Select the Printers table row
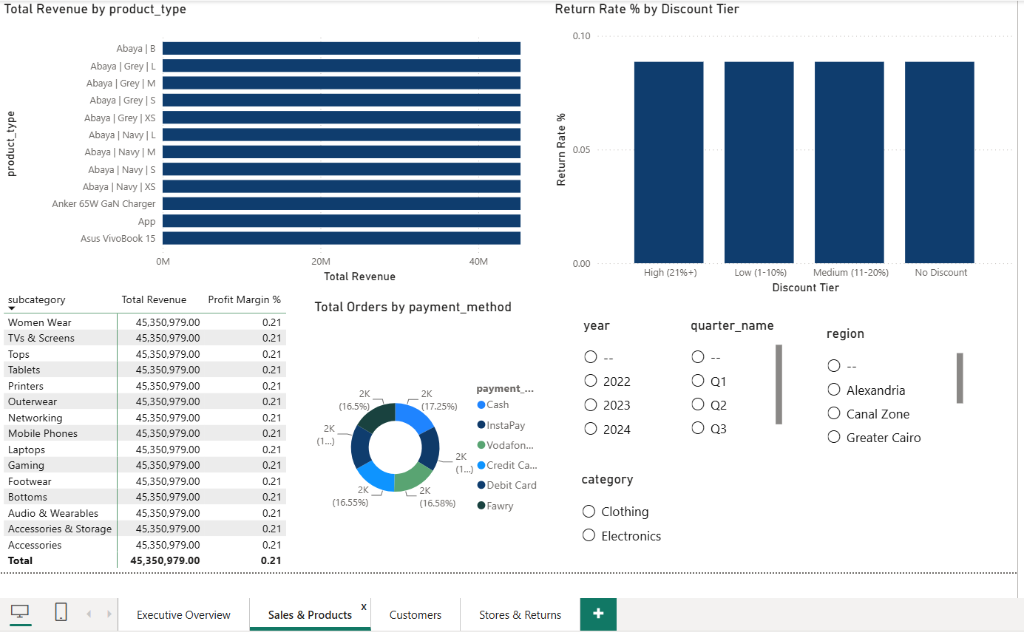This screenshot has width=1024, height=632. tap(145, 386)
